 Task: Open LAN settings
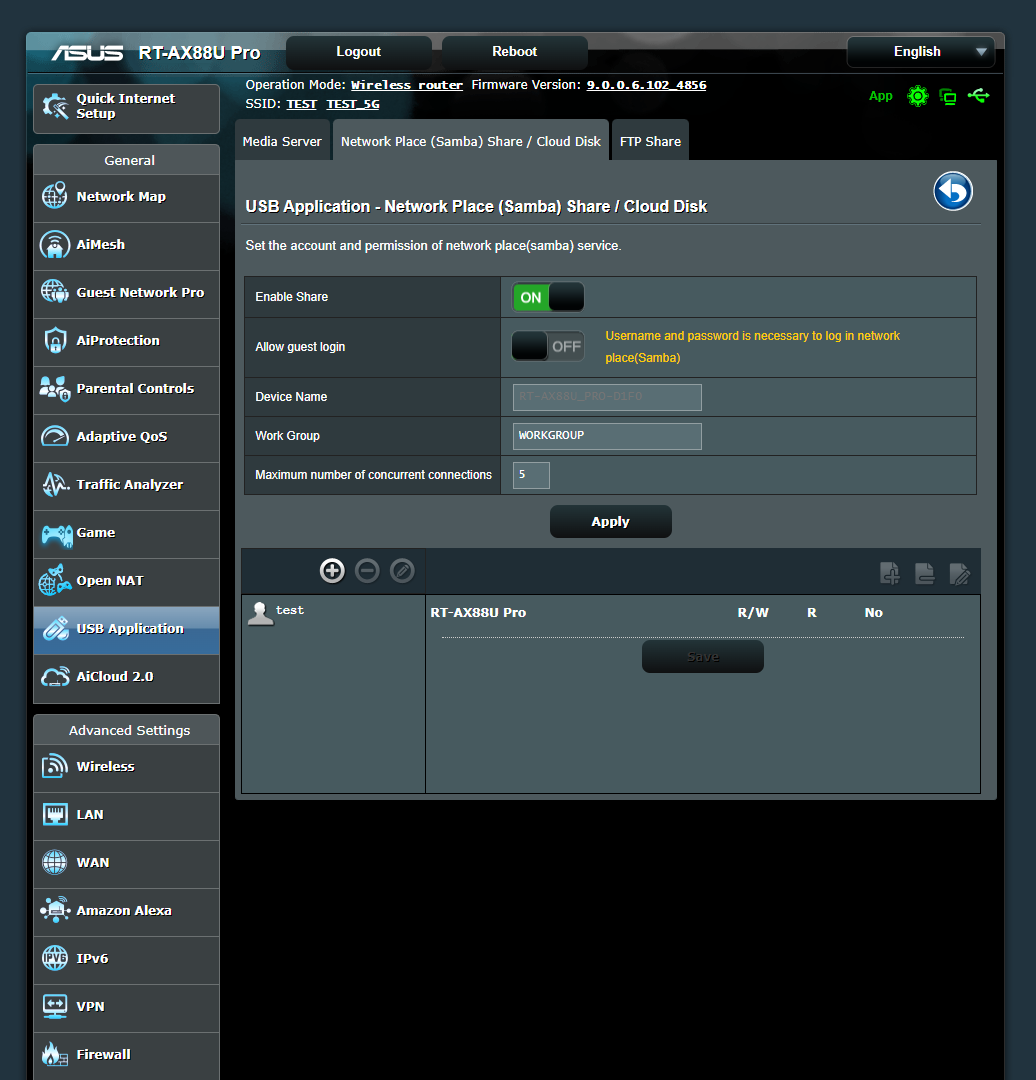(x=127, y=816)
